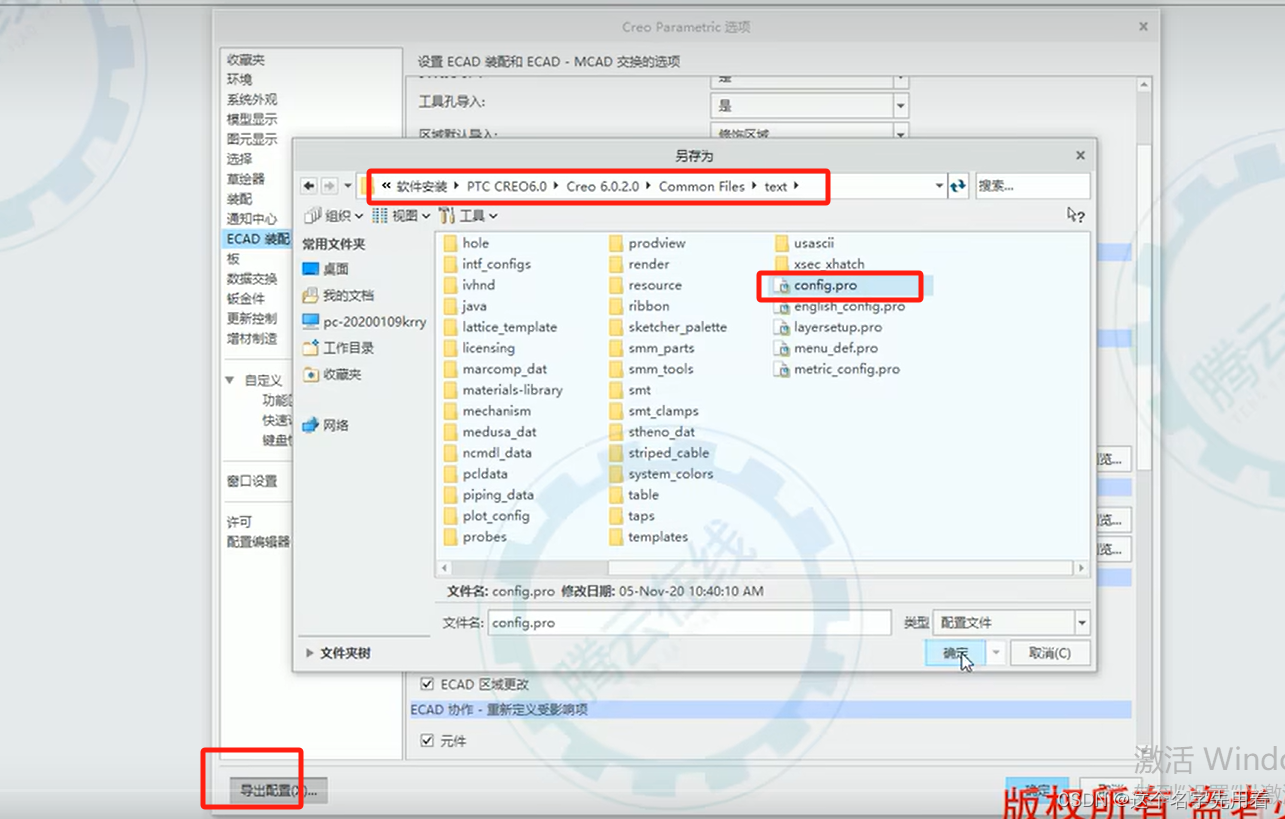Open dropdown arrow beside 确定 button
1285x819 pixels.
996,653
